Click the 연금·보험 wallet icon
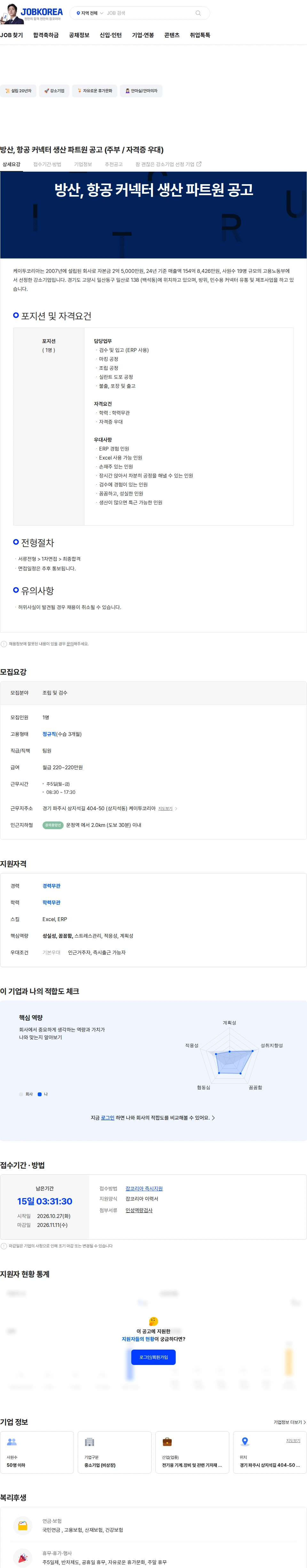 point(22,1525)
